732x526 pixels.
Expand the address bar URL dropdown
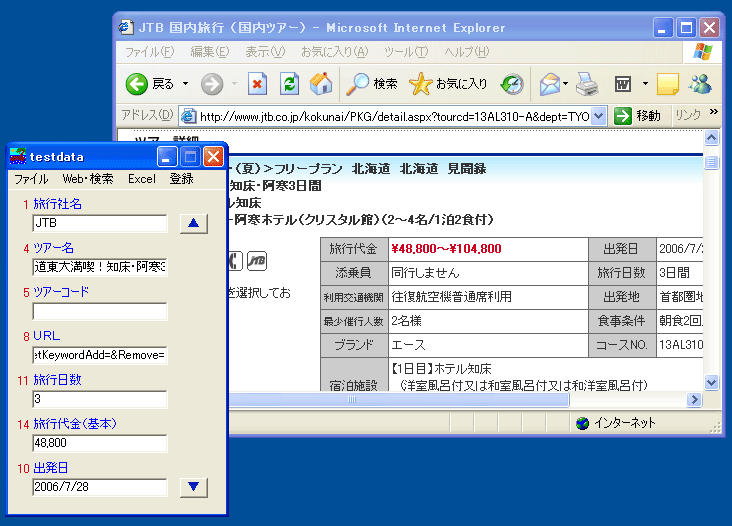tap(599, 116)
